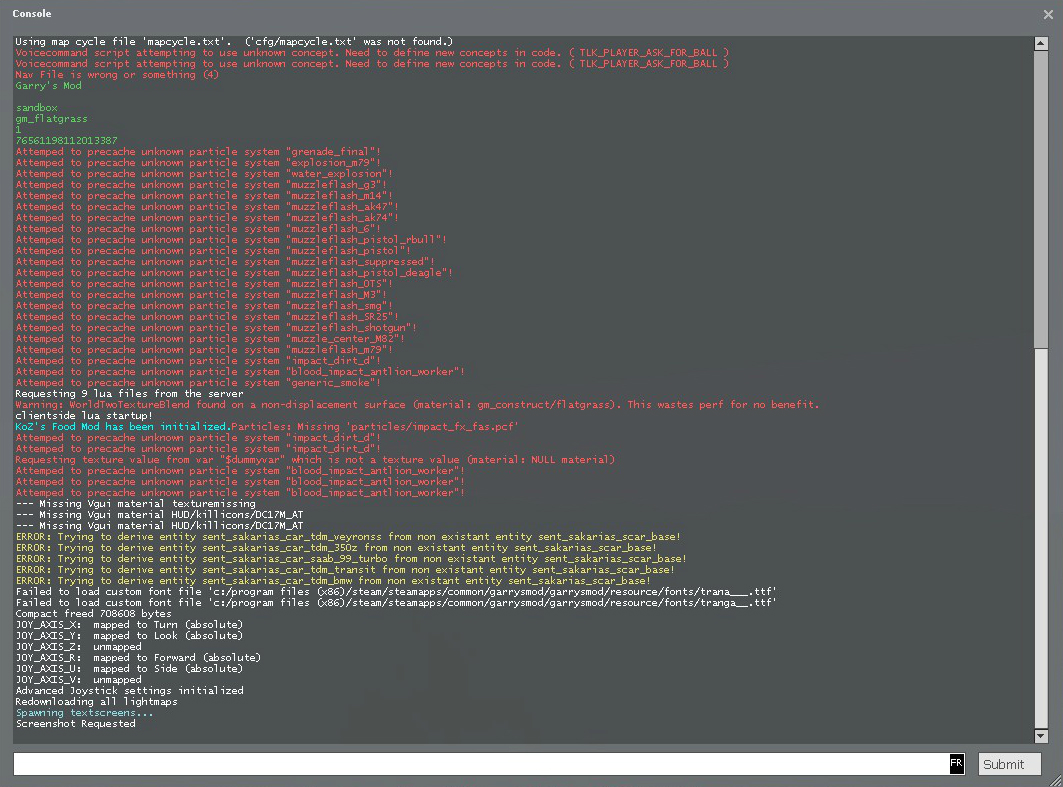Click the FR language indicator
1063x787 pixels.
[956, 763]
